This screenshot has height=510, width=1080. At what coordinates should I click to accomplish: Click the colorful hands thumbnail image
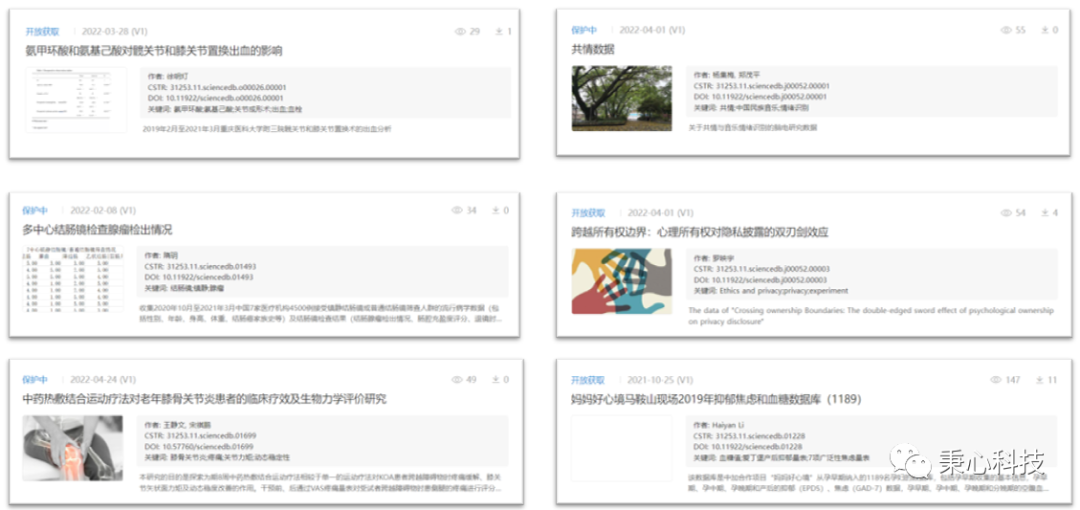[621, 281]
